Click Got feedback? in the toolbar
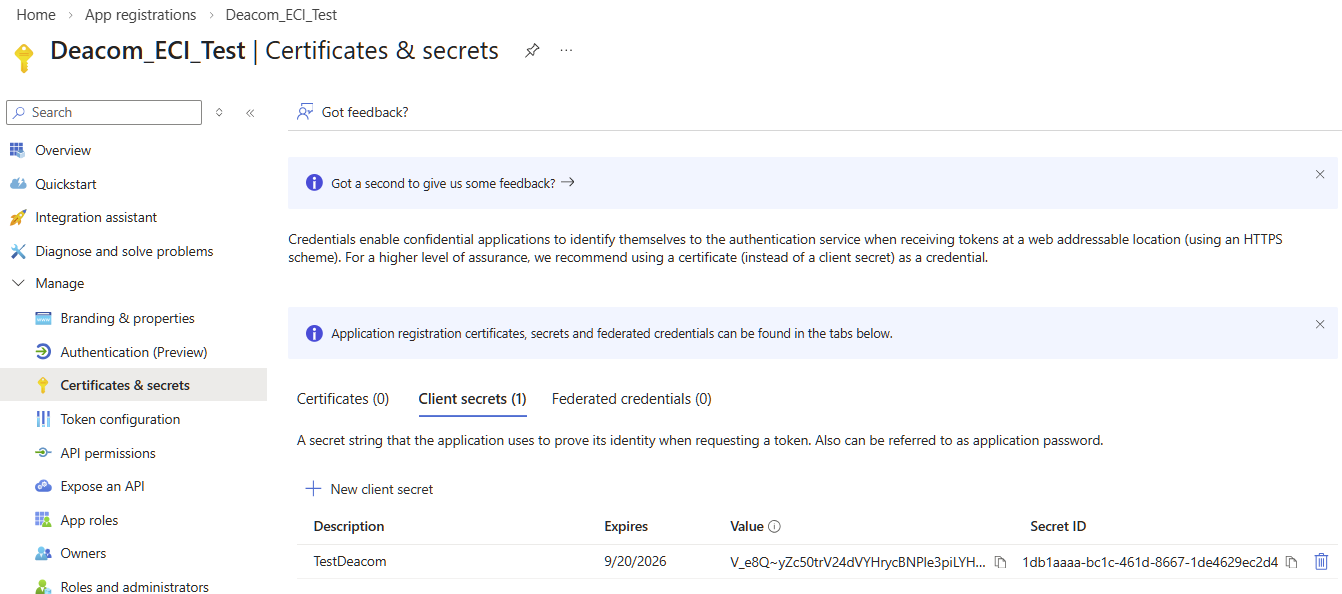Viewport: 1342px width, 594px height. coord(353,112)
